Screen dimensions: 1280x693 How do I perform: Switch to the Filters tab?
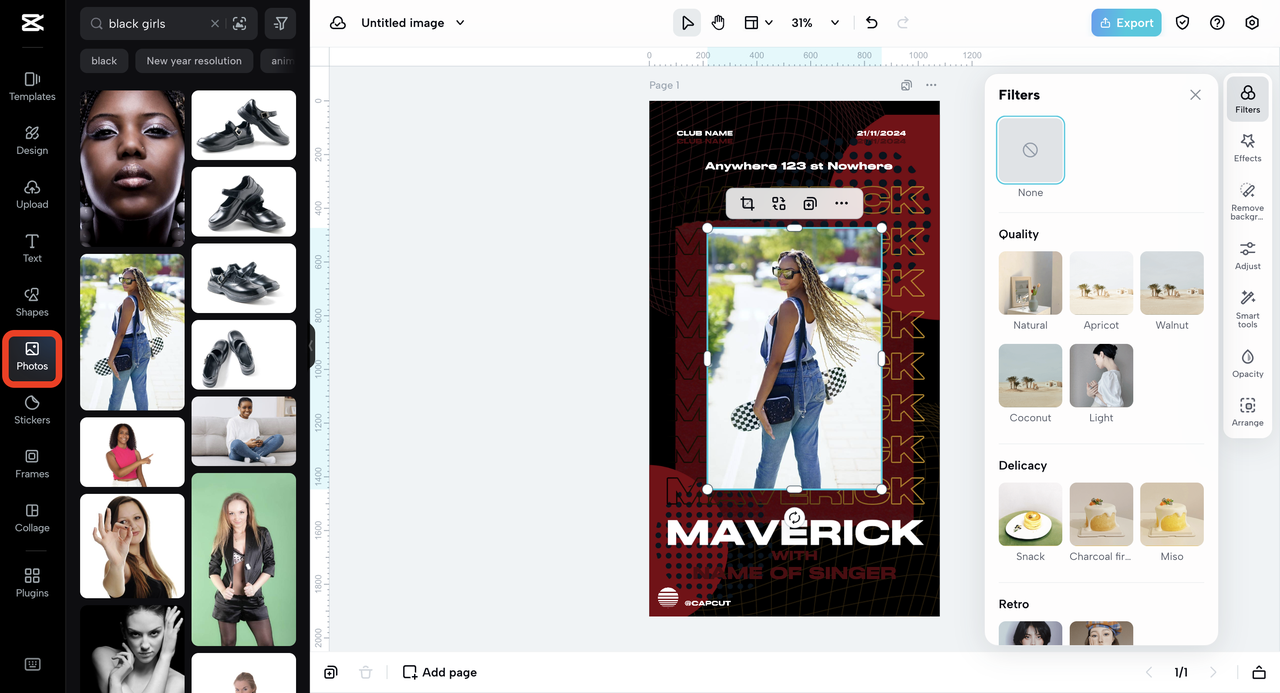tap(1248, 99)
